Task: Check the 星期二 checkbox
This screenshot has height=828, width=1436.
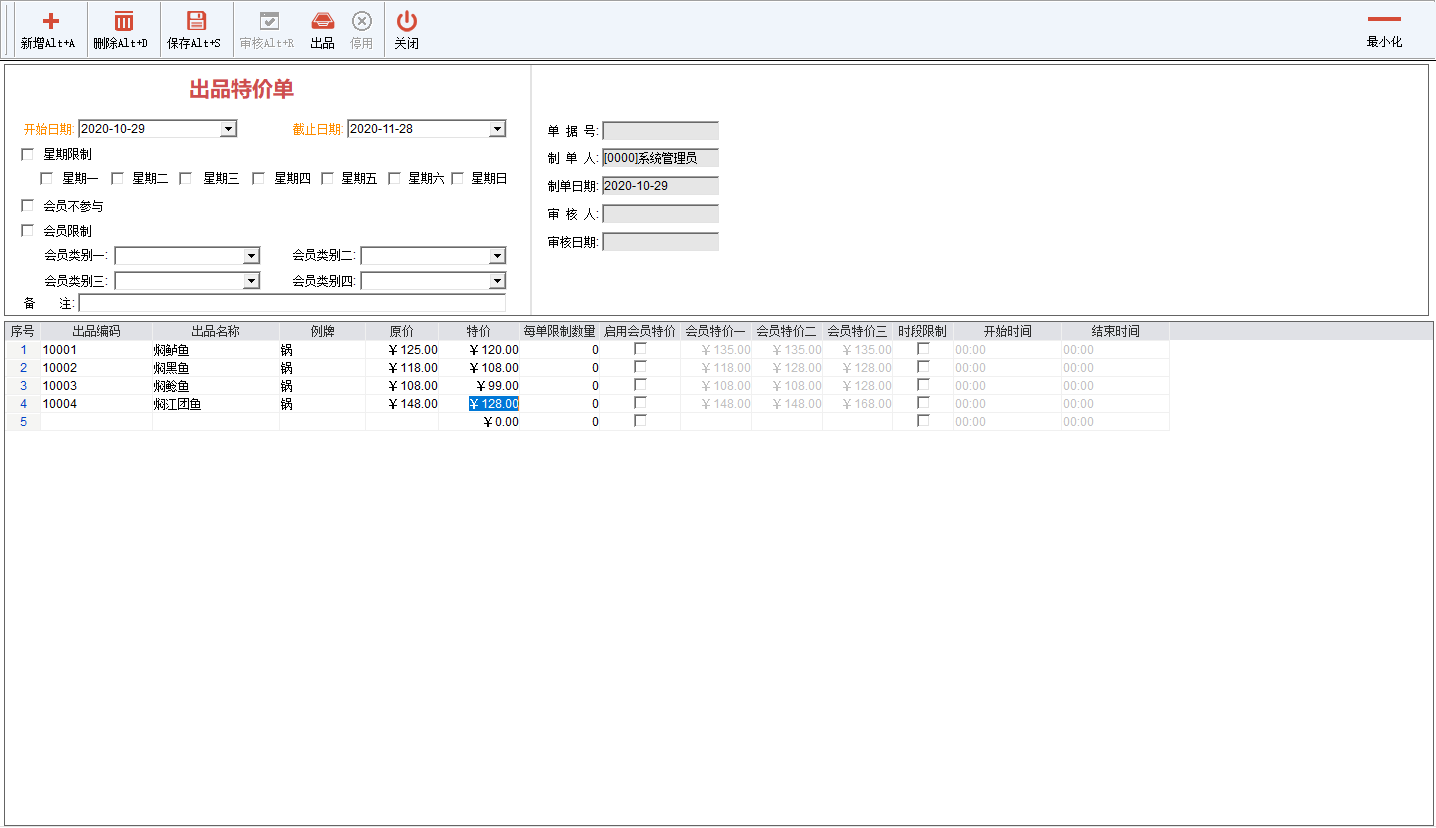Action: 117,178
